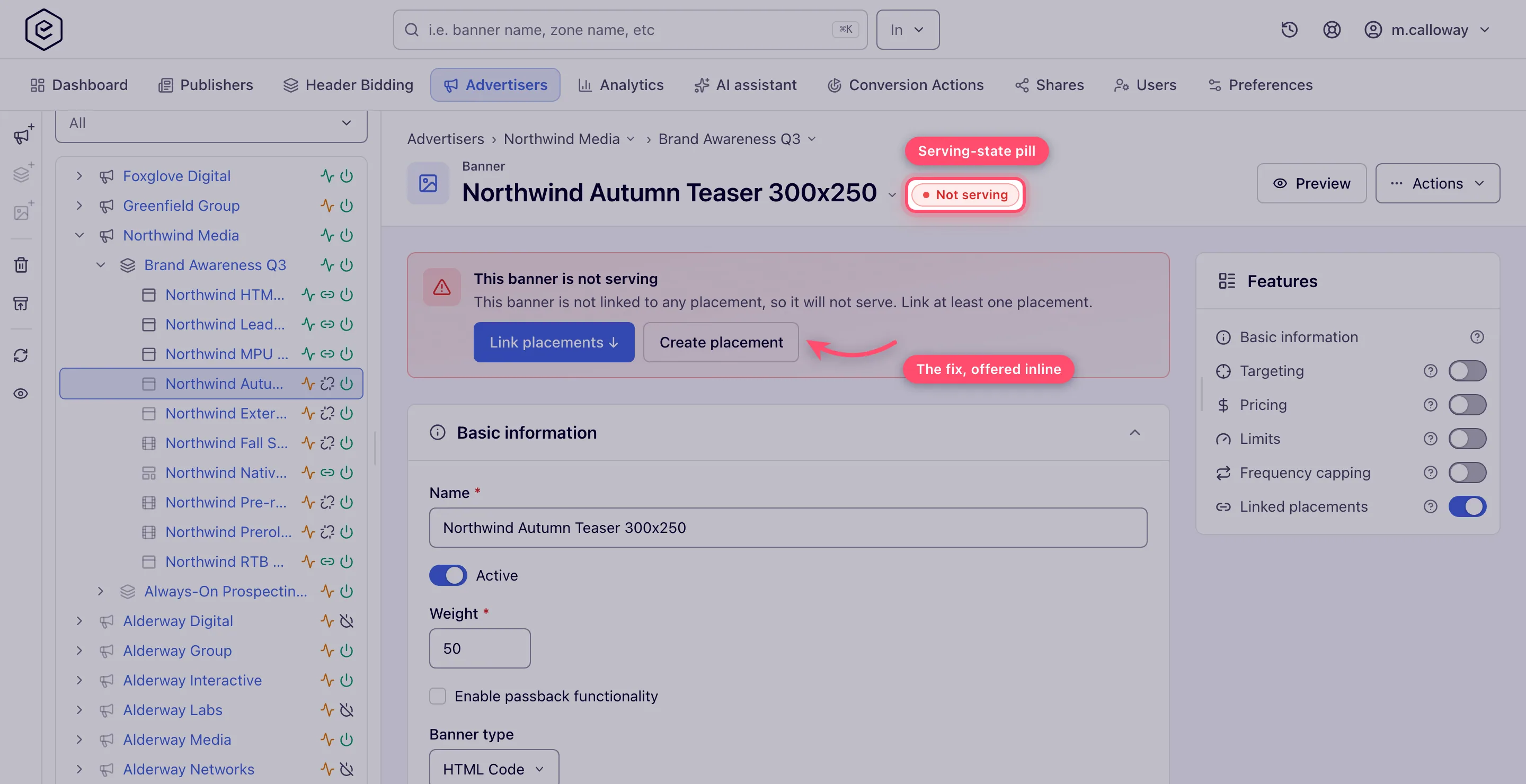
Task: Click unlinked icon on Northwind Autu... row
Action: point(327,384)
